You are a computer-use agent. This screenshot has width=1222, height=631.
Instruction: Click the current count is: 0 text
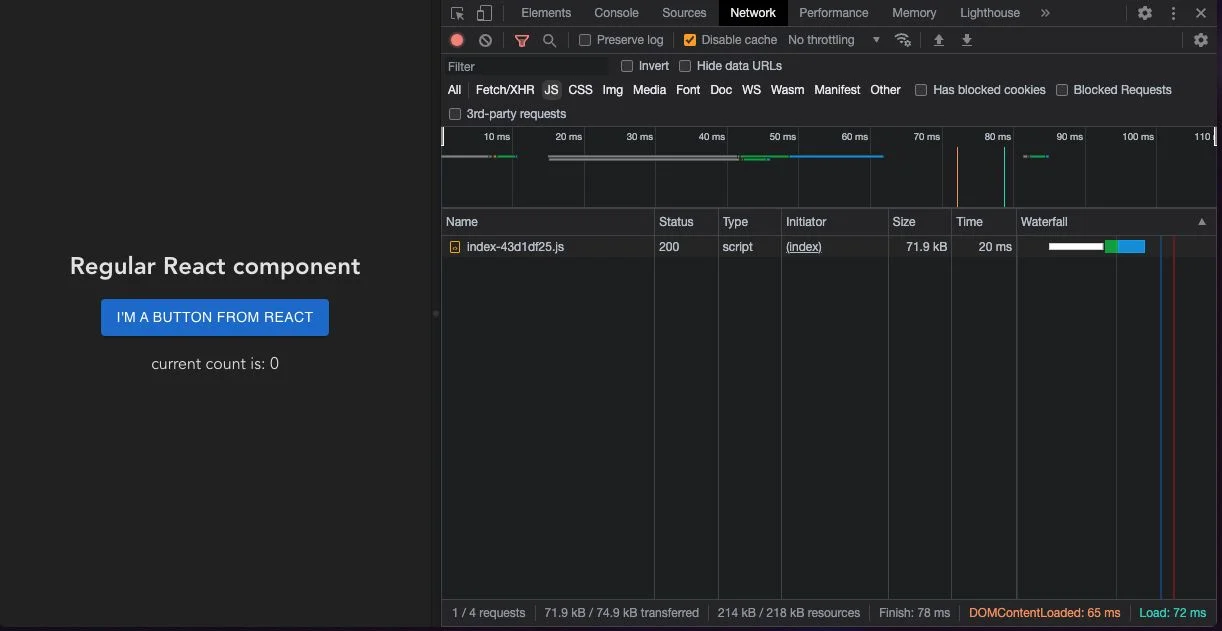point(215,364)
